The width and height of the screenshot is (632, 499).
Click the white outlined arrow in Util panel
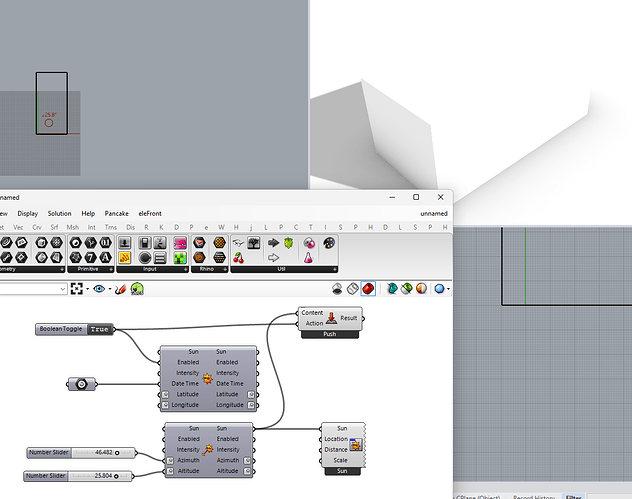tap(273, 257)
